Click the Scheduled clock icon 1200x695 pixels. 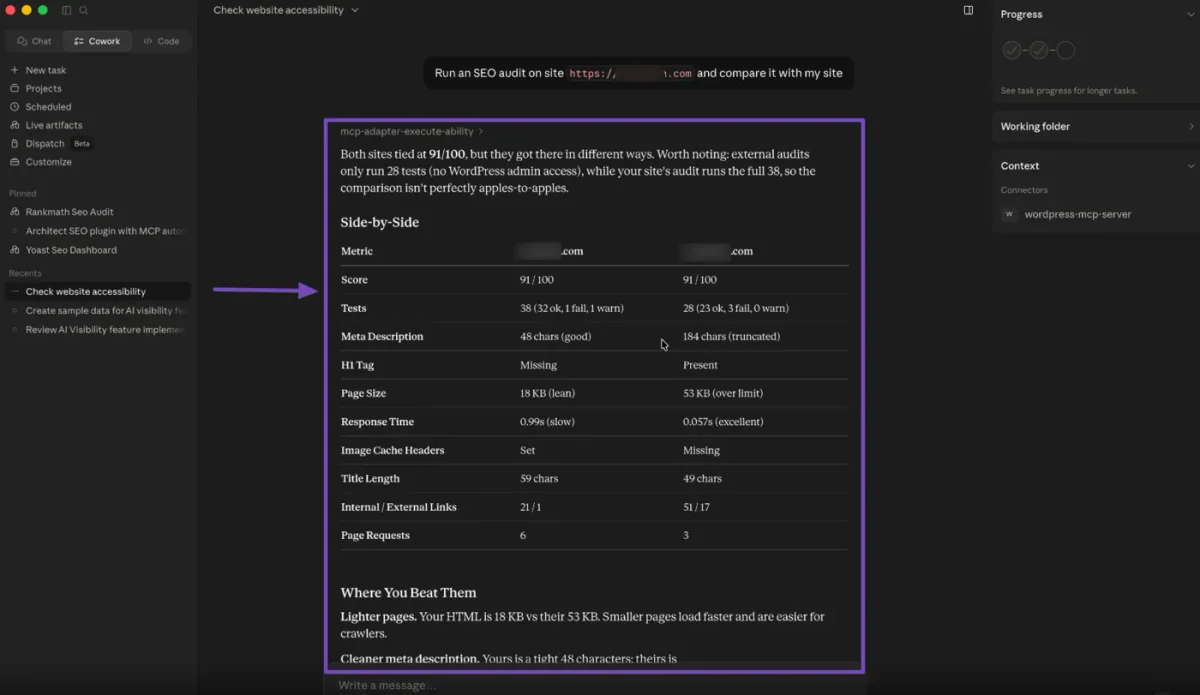point(14,107)
